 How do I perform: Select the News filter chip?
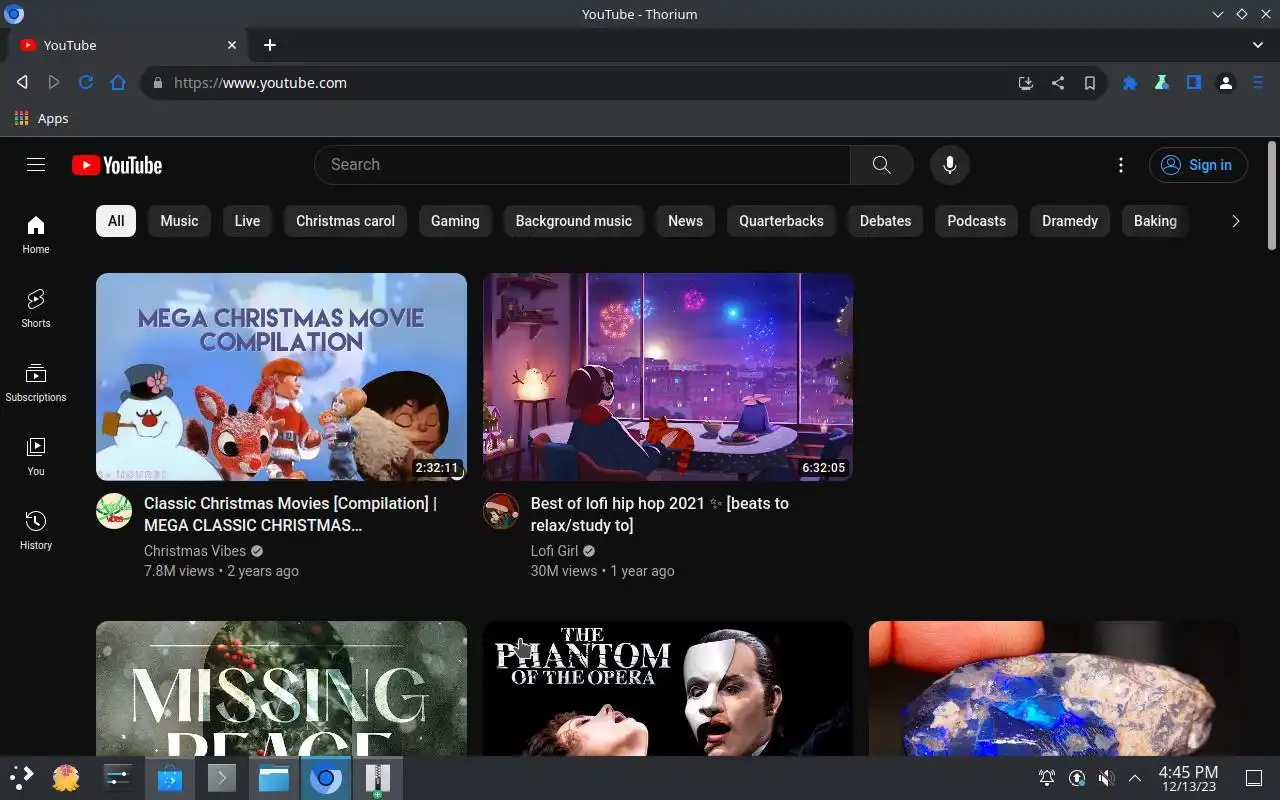click(x=685, y=221)
